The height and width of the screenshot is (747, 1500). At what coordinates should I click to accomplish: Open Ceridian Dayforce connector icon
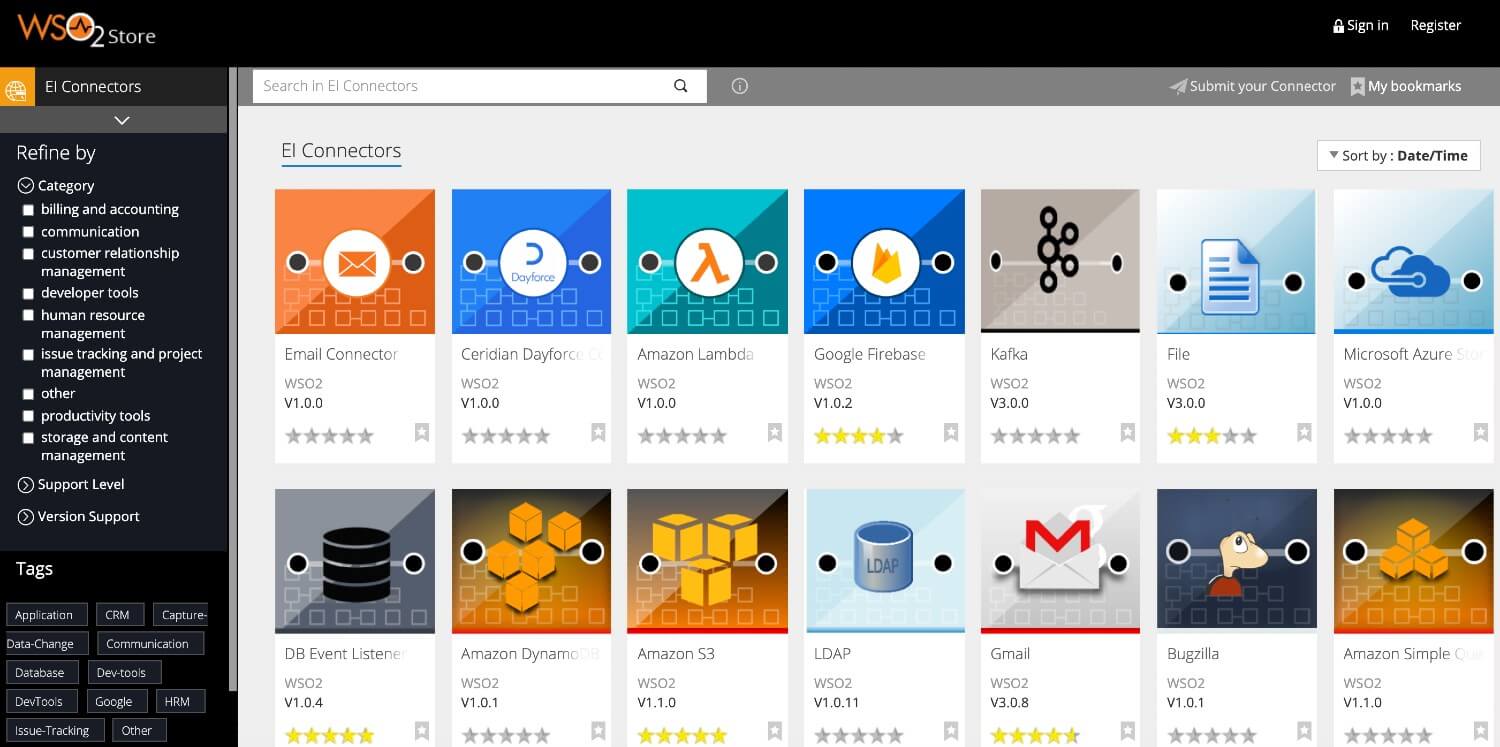[x=531, y=262]
